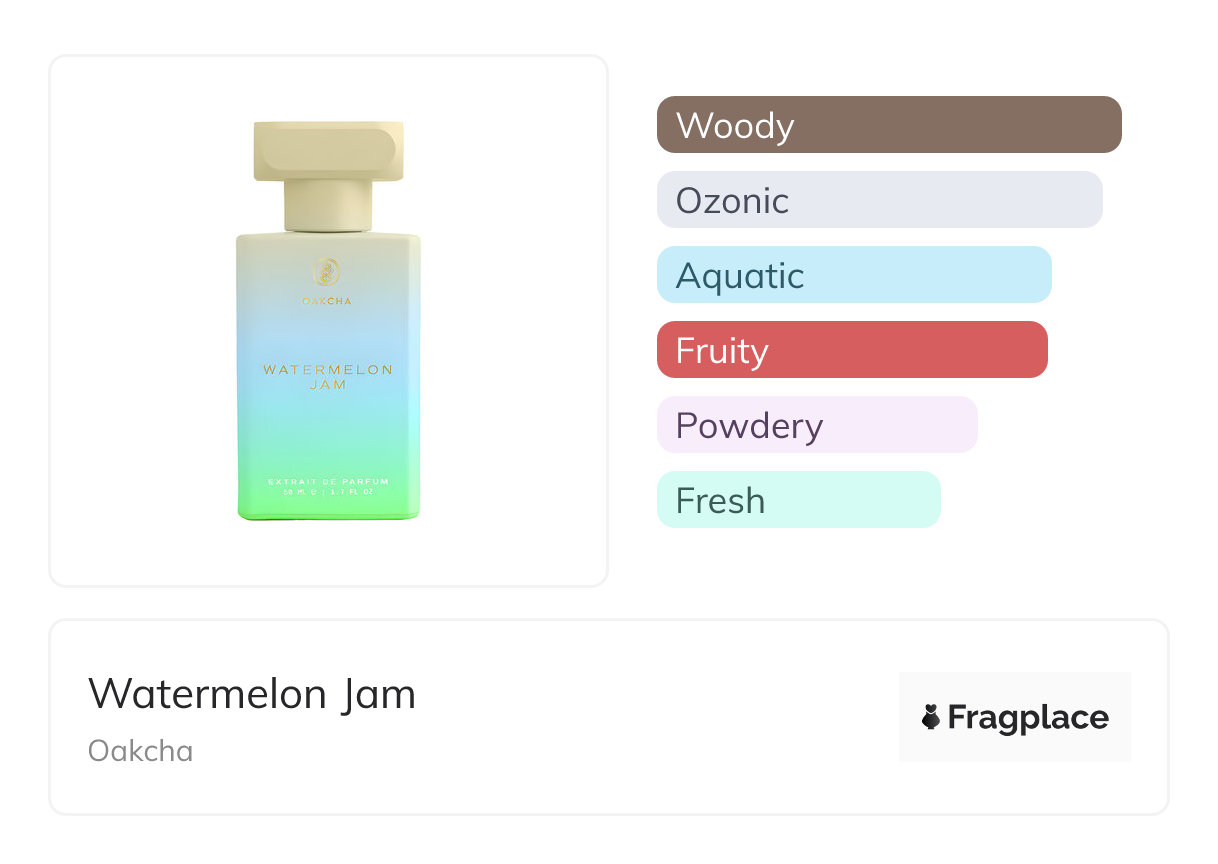Viewport: 1218px width, 864px height.
Task: Open the Oakcha brand link below the title
Action: [140, 751]
